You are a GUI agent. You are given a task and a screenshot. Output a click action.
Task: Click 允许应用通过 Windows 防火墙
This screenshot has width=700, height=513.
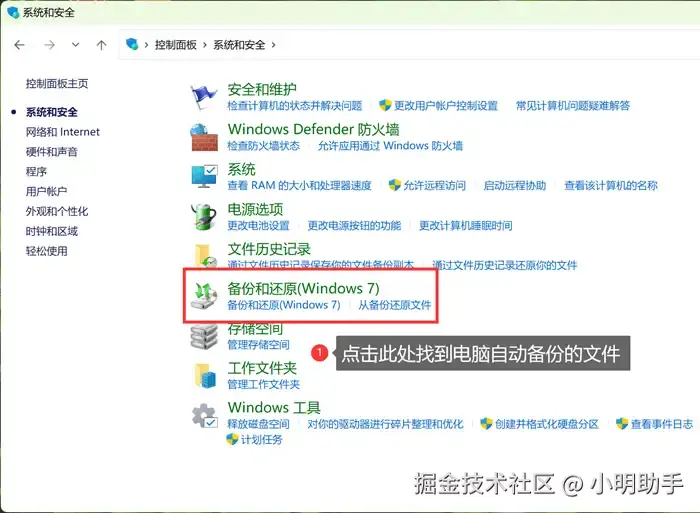click(390, 146)
